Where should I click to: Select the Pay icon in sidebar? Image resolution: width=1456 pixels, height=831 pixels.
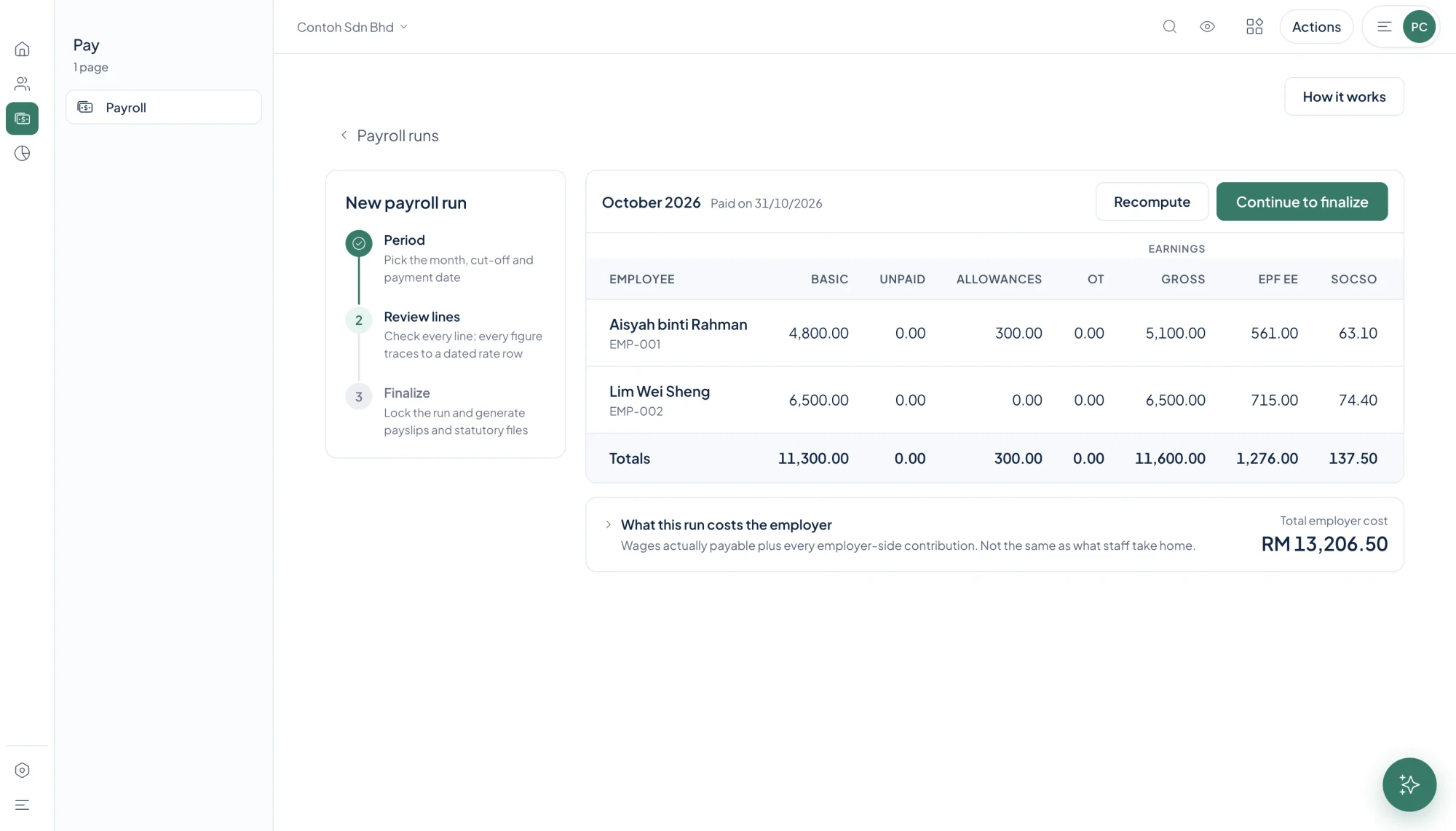[22, 118]
